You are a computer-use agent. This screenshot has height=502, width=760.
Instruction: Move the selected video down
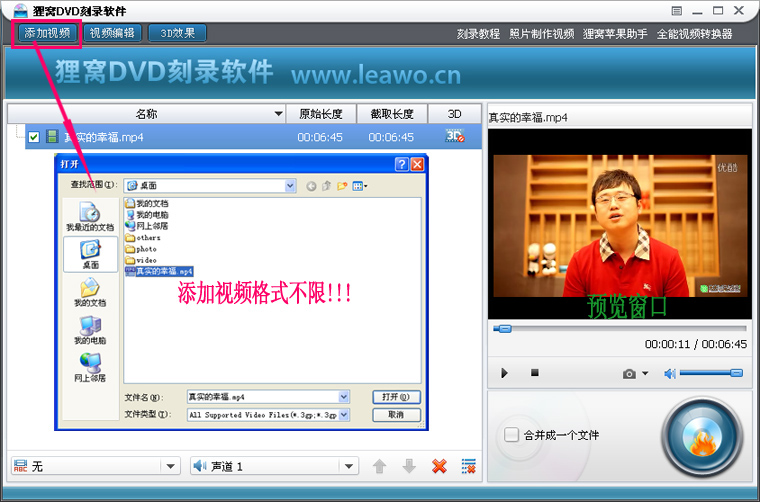pyautogui.click(x=409, y=466)
